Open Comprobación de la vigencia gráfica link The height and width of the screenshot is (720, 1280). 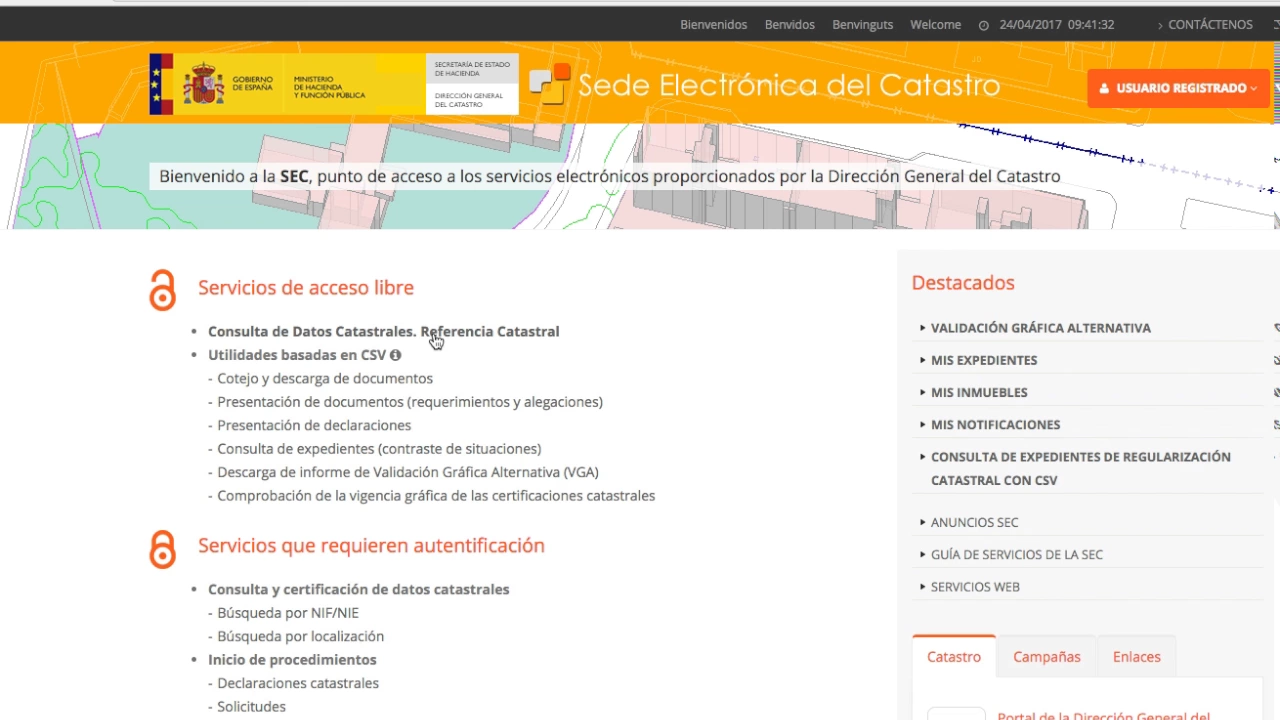click(436, 496)
